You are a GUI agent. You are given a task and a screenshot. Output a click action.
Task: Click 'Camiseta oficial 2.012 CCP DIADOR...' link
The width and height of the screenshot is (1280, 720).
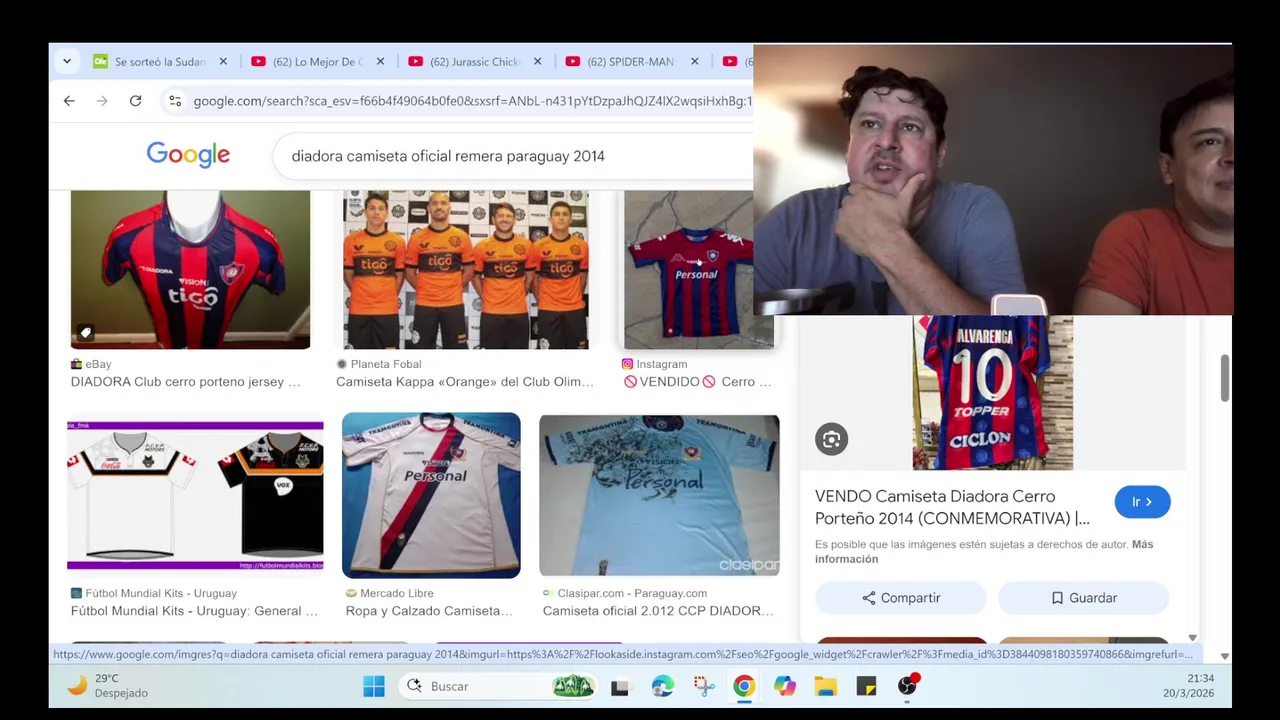pyautogui.click(x=658, y=611)
